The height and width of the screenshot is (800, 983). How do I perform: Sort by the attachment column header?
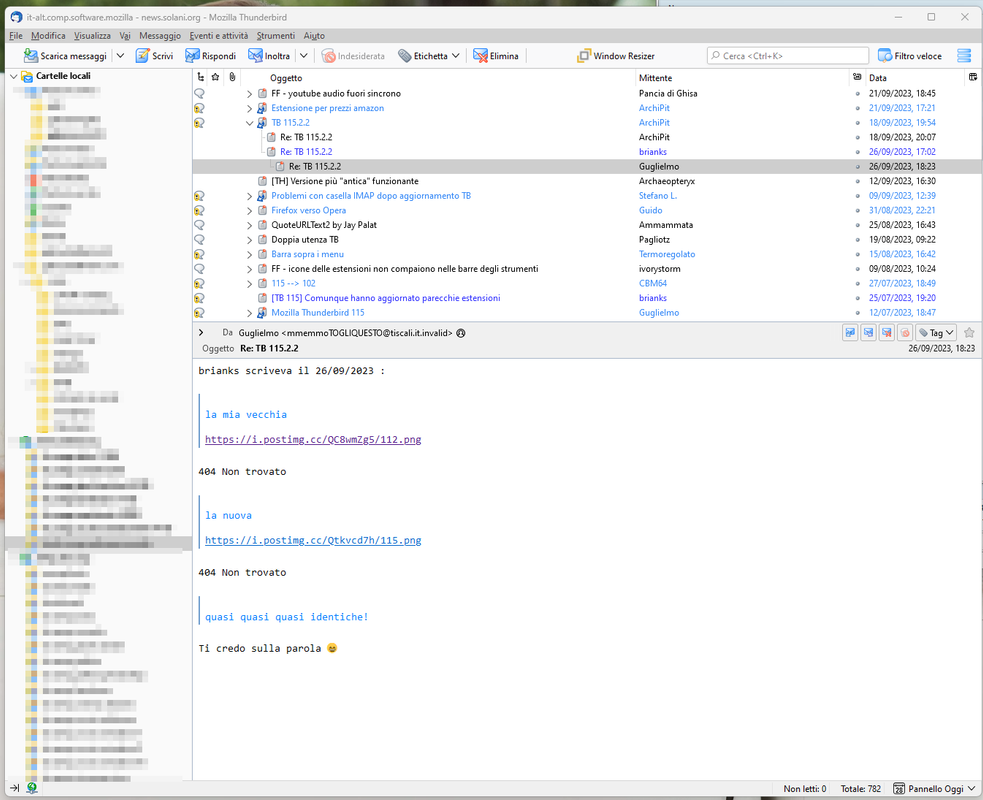point(232,77)
